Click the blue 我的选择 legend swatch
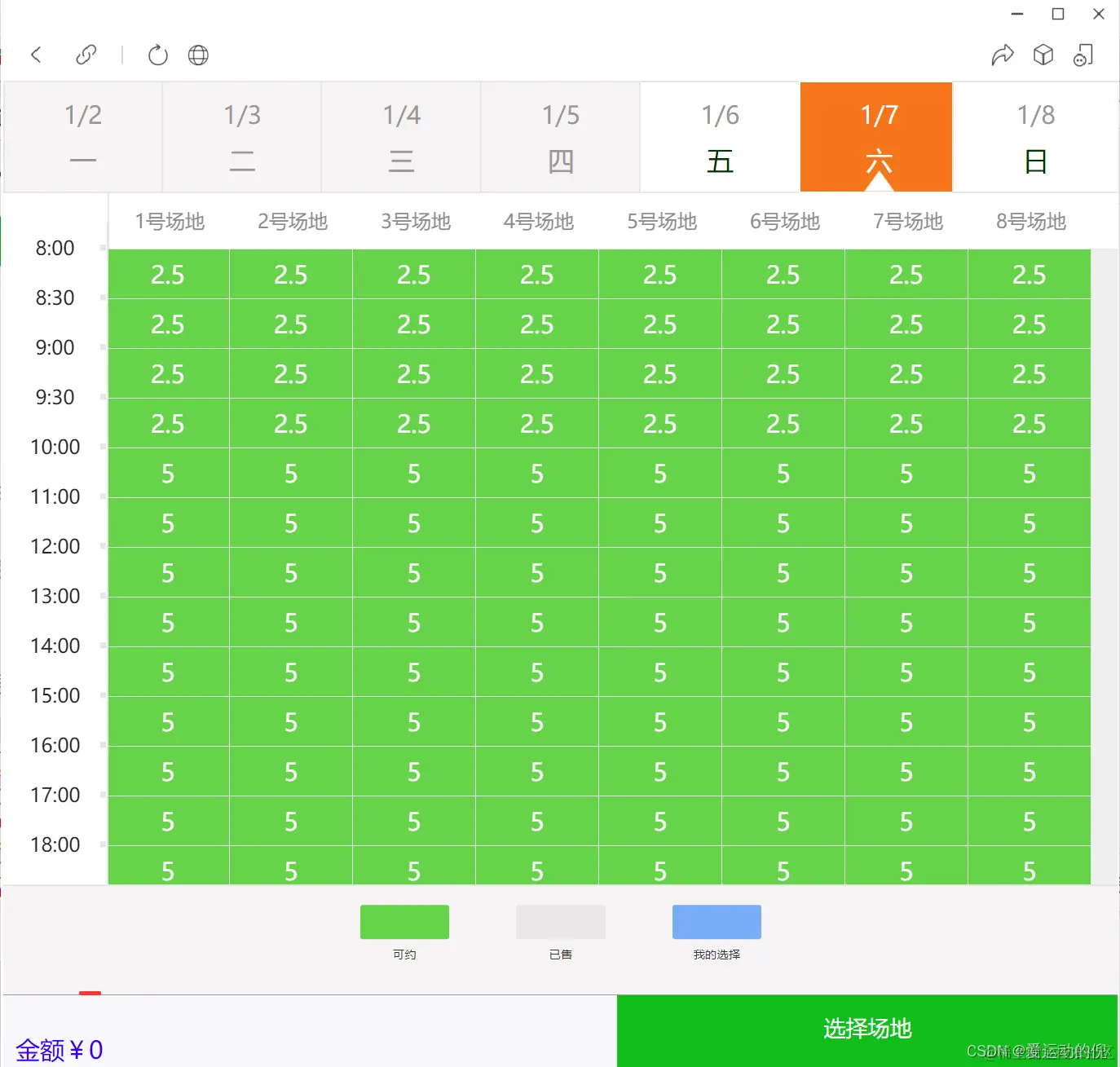1120x1067 pixels. pyautogui.click(x=717, y=922)
